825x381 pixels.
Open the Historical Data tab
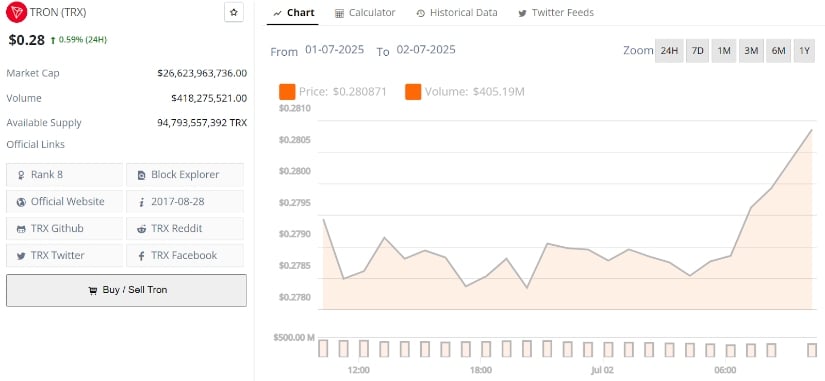pyautogui.click(x=457, y=13)
